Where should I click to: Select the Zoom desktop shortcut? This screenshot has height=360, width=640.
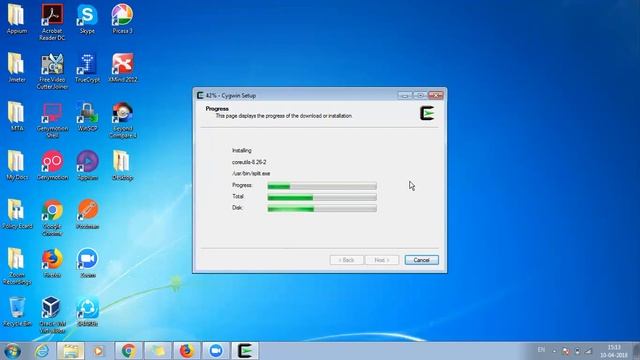click(x=87, y=263)
